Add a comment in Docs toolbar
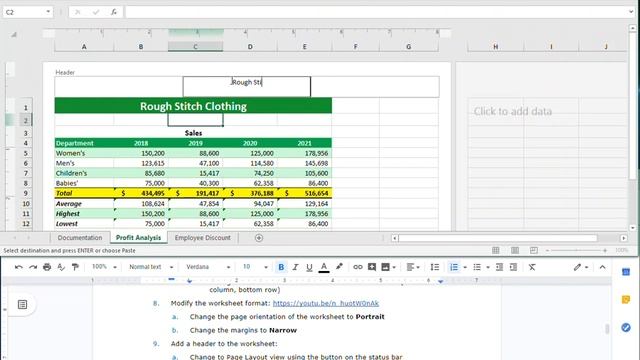This screenshot has height=360, width=640. [x=372, y=267]
